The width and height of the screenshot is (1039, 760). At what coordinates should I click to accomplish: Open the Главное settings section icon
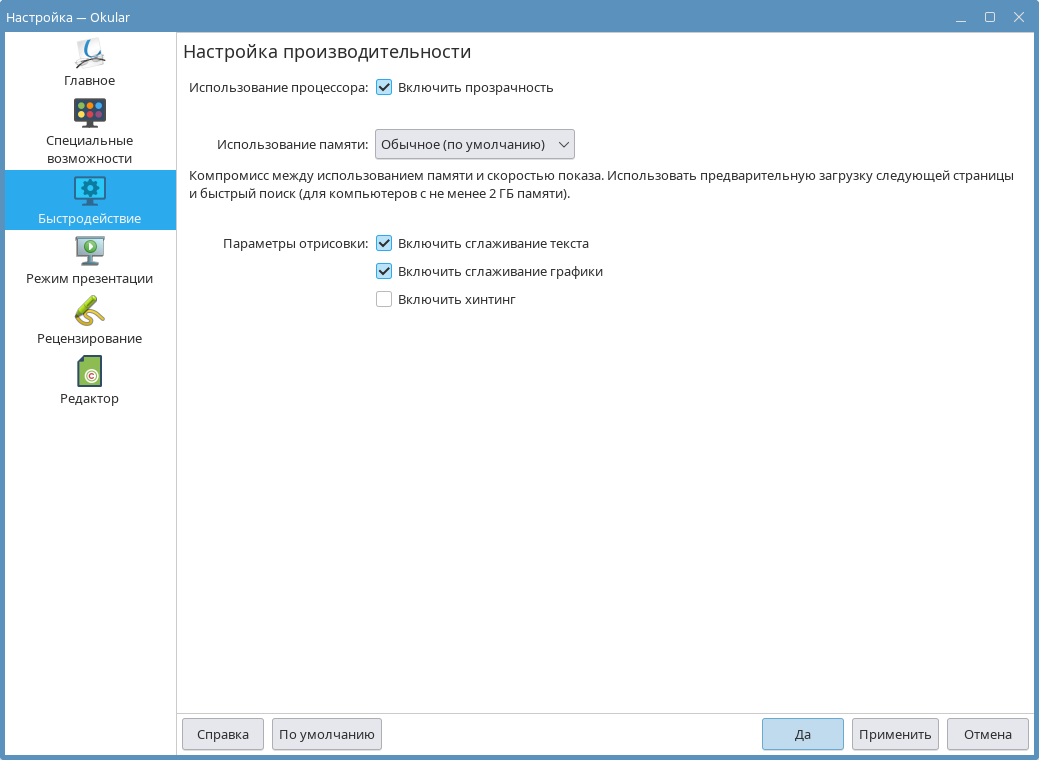(90, 53)
